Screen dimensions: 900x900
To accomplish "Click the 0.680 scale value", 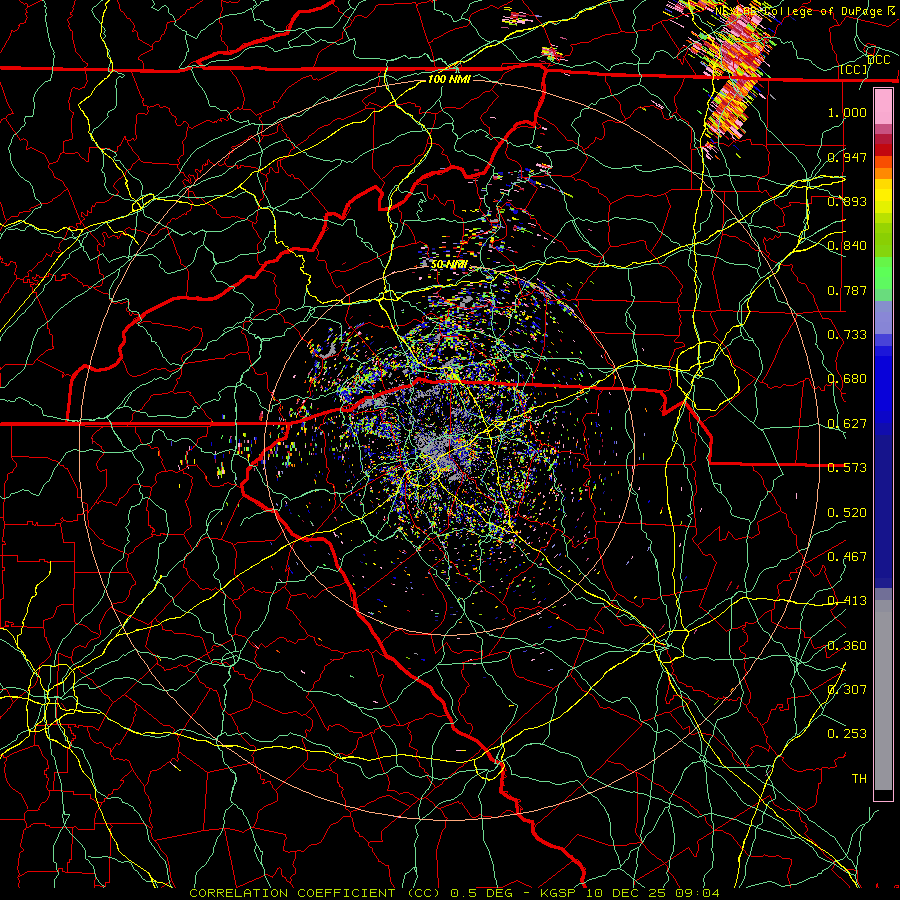I will 847,379.
